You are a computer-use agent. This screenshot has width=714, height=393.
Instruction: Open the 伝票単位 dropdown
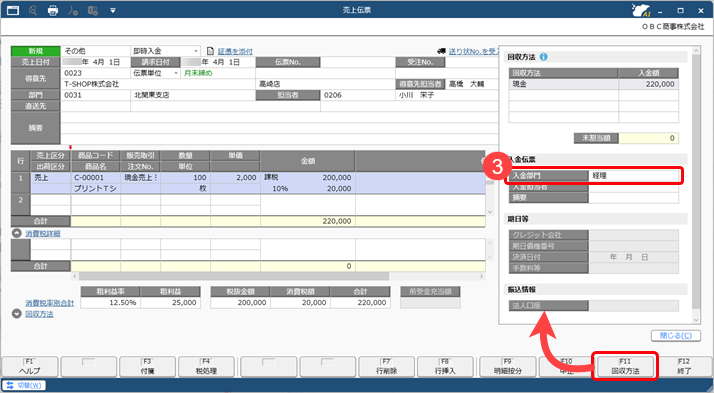(176, 73)
